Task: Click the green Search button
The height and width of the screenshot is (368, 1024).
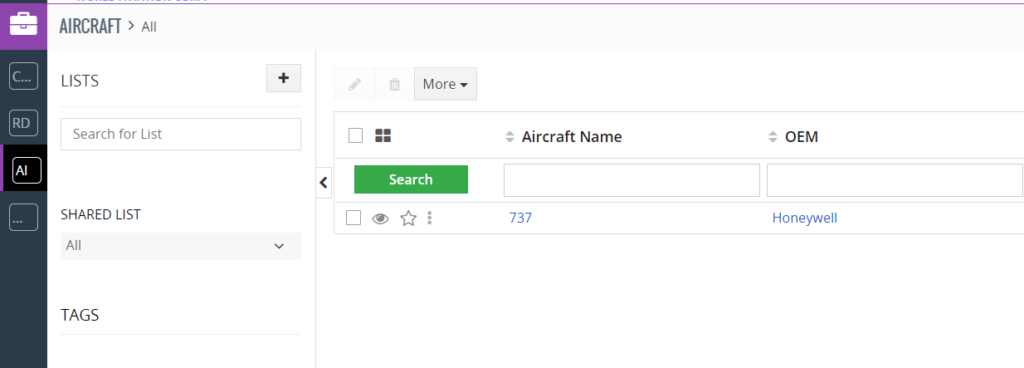Action: (411, 179)
